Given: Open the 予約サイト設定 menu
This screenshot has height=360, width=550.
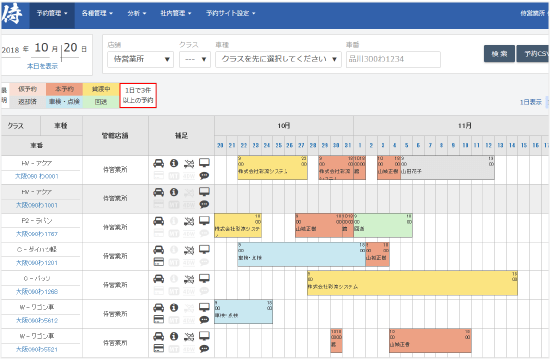Looking at the screenshot, I should (230, 13).
